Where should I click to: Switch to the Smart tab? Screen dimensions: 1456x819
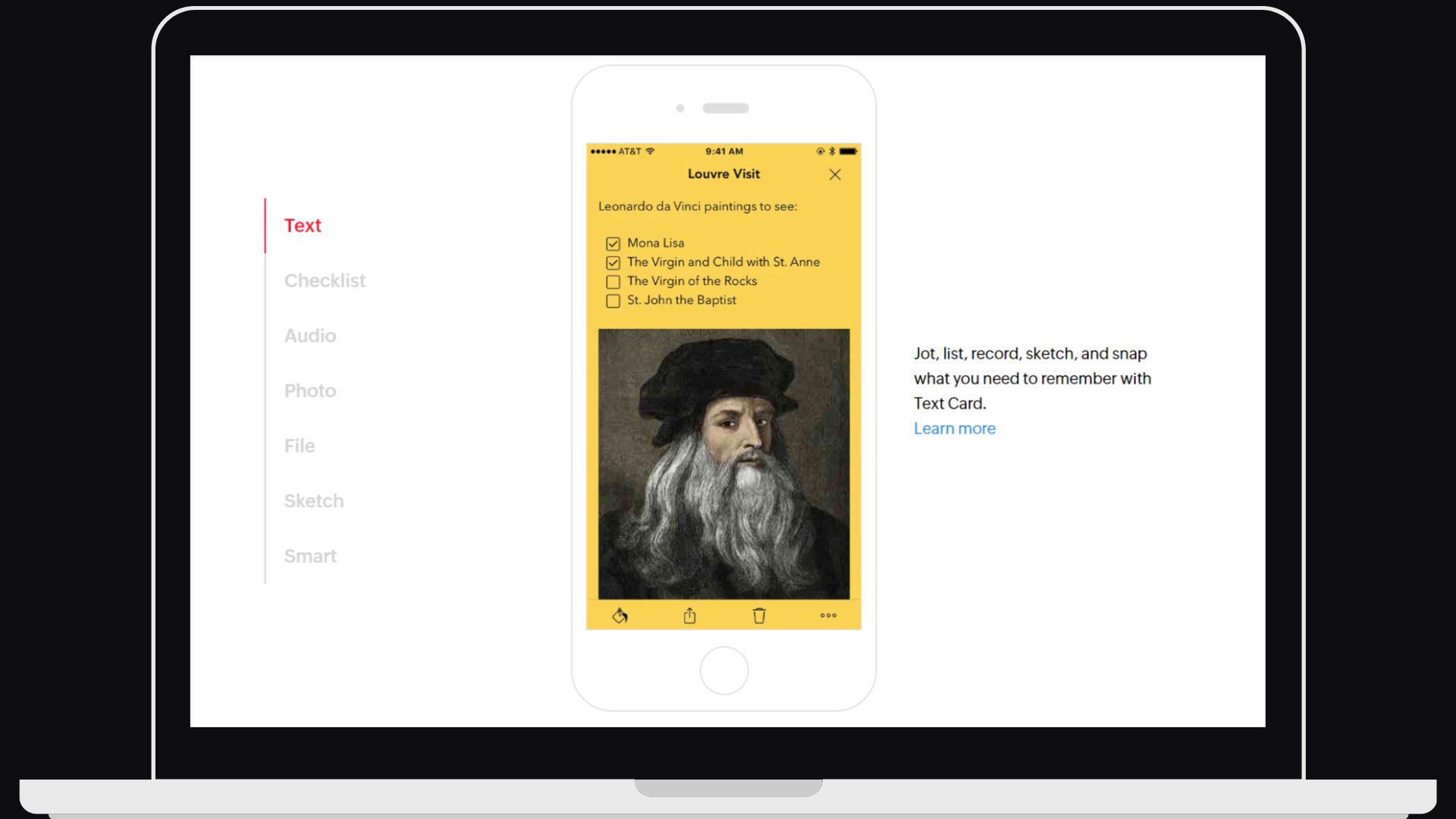coord(310,556)
